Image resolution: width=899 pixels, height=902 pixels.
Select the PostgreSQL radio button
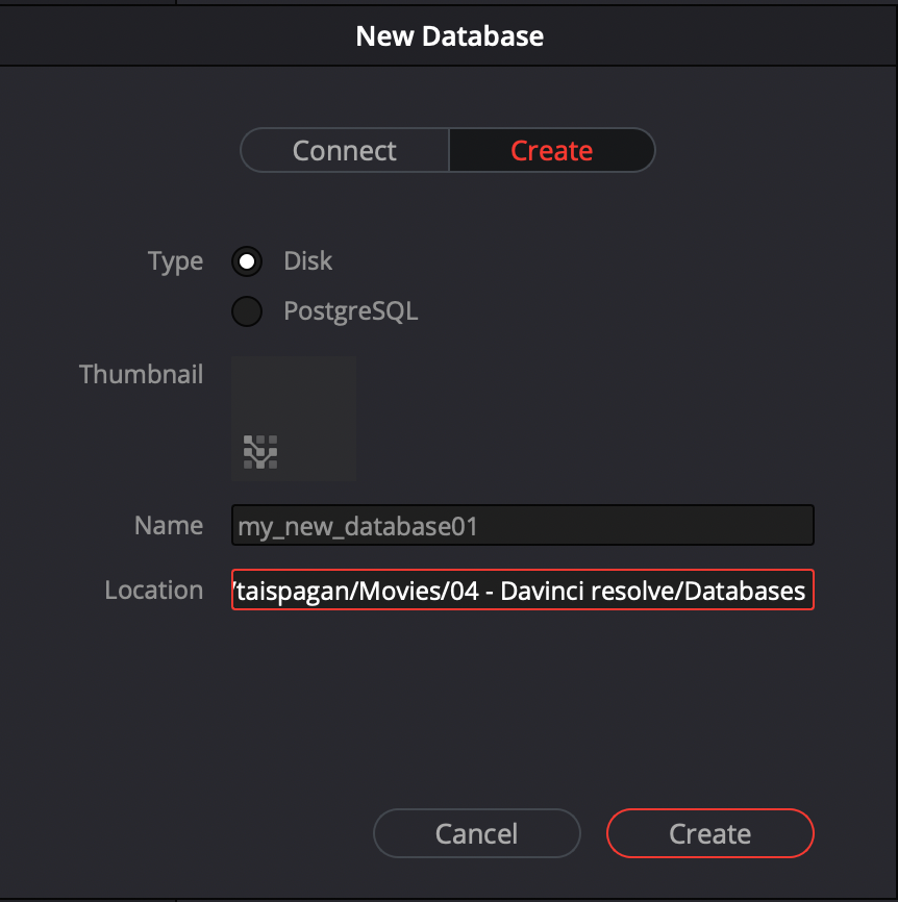point(247,311)
